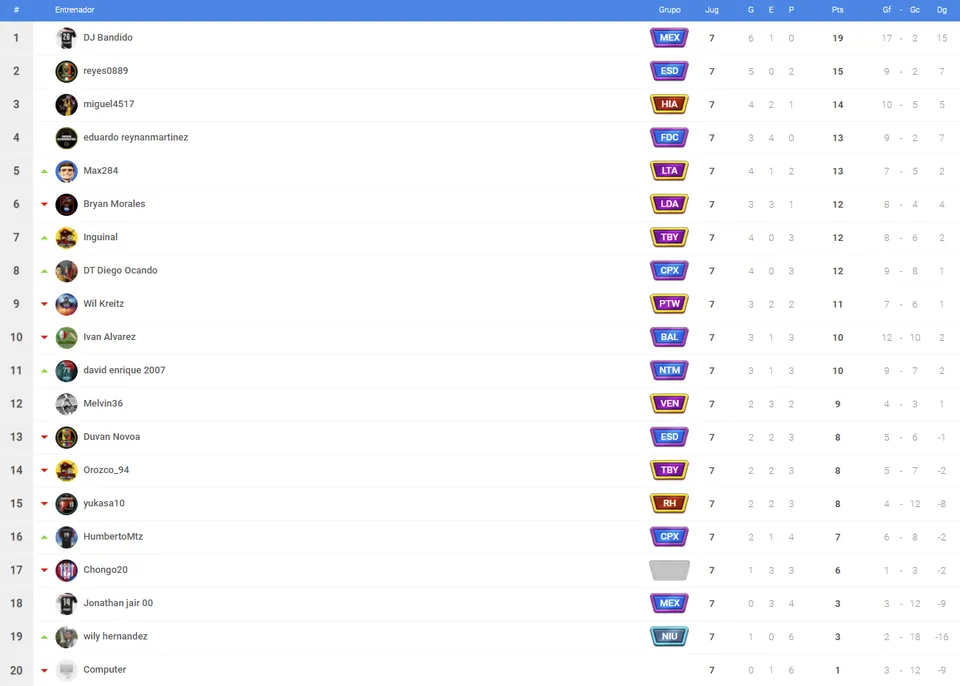The image size is (960, 686).
Task: Click the Jug column header
Action: (x=711, y=10)
